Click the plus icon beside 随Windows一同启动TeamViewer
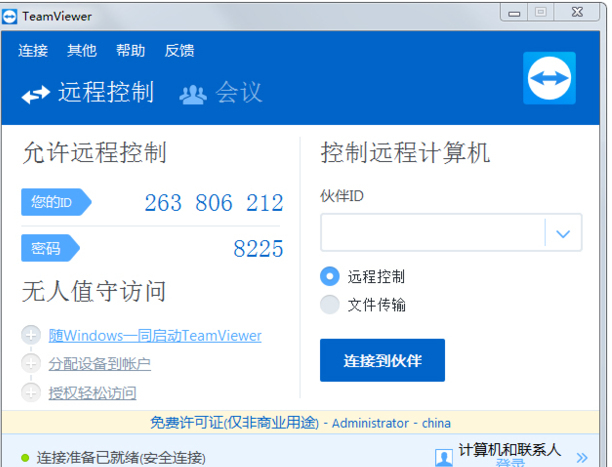 (31, 335)
